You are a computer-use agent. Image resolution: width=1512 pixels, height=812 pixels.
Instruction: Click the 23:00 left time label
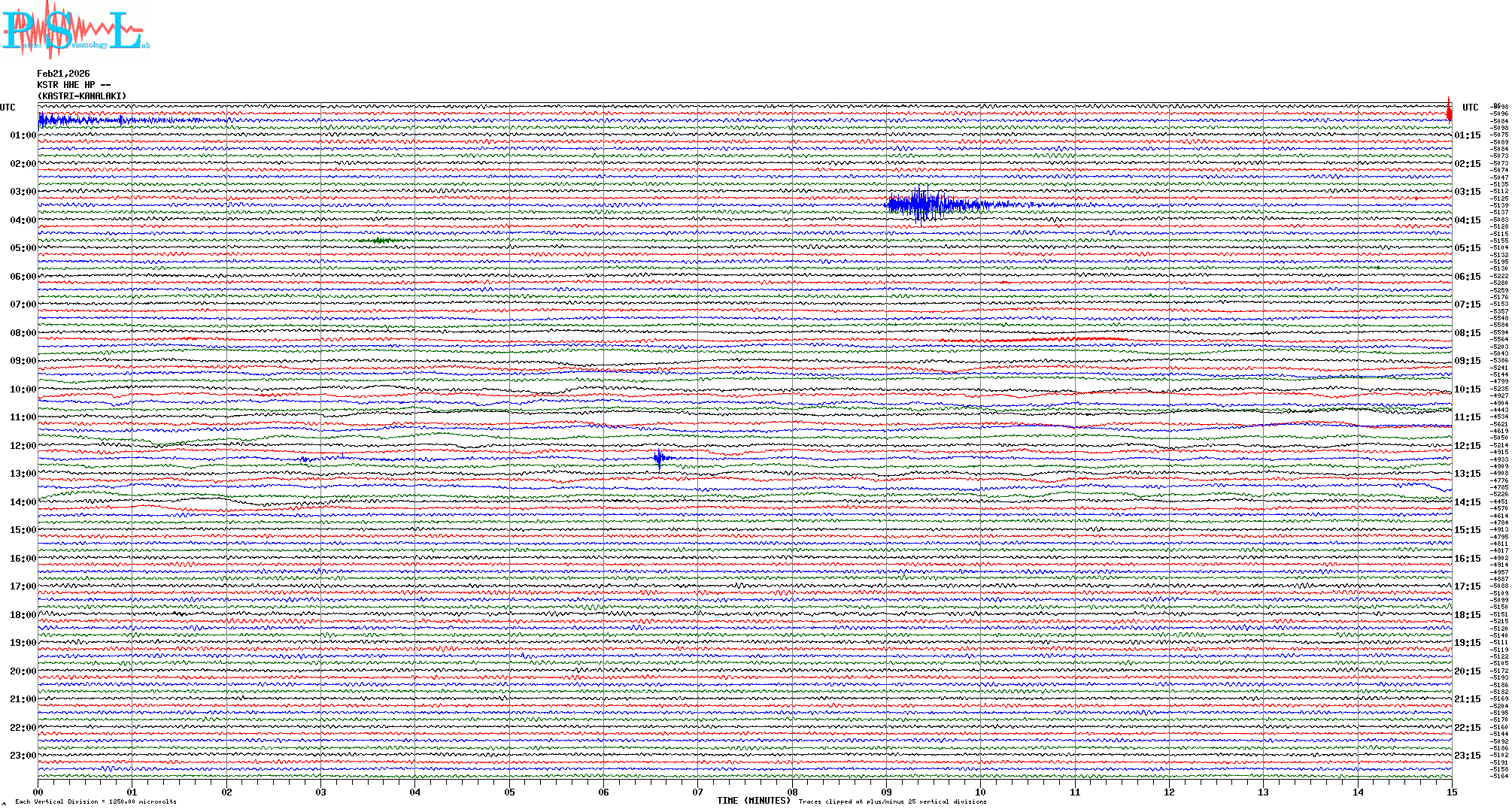[x=23, y=756]
